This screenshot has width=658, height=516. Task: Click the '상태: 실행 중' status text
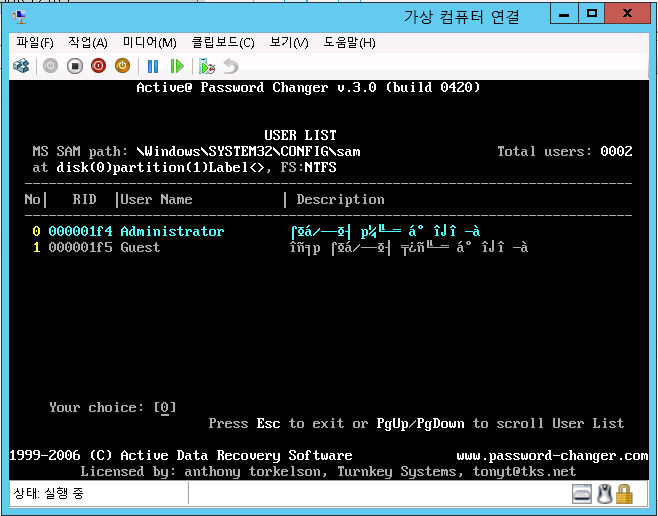click(x=48, y=493)
